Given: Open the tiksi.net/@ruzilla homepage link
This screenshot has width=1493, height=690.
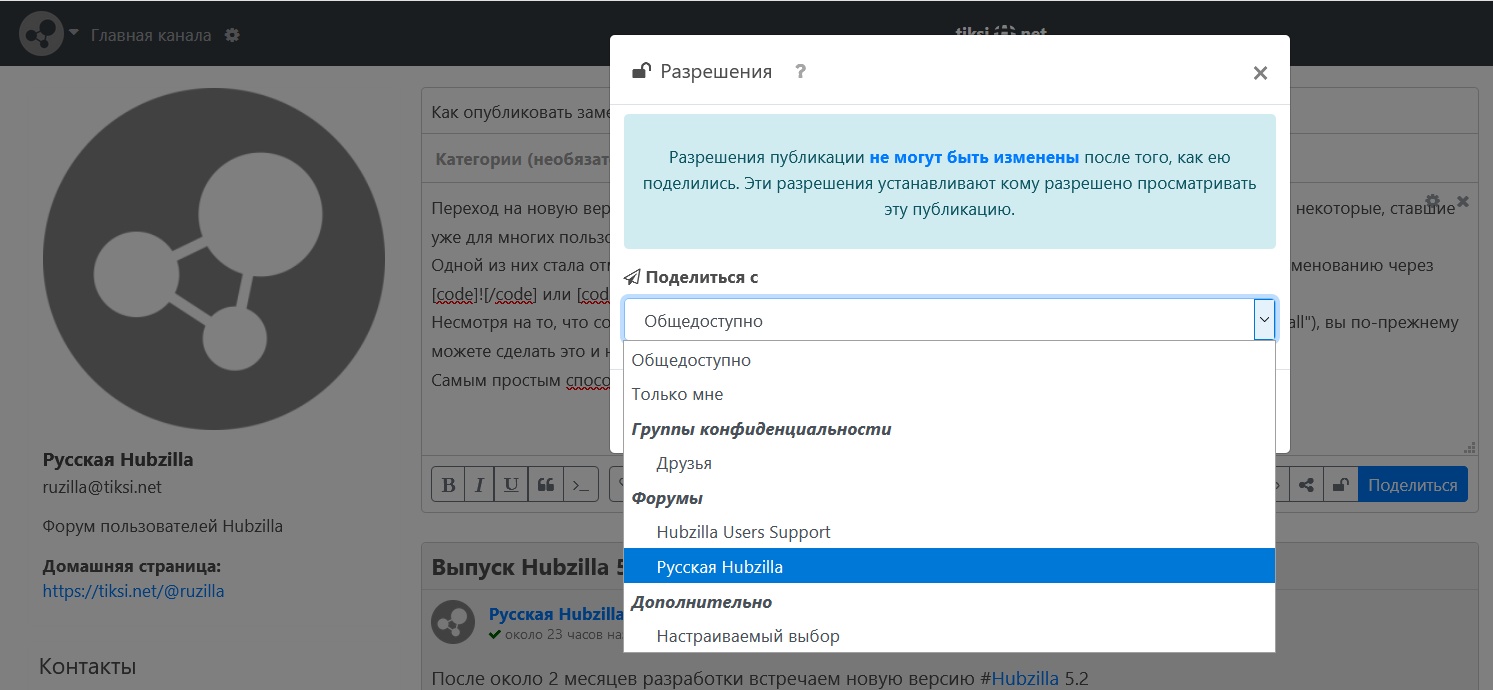Looking at the screenshot, I should click(x=133, y=591).
